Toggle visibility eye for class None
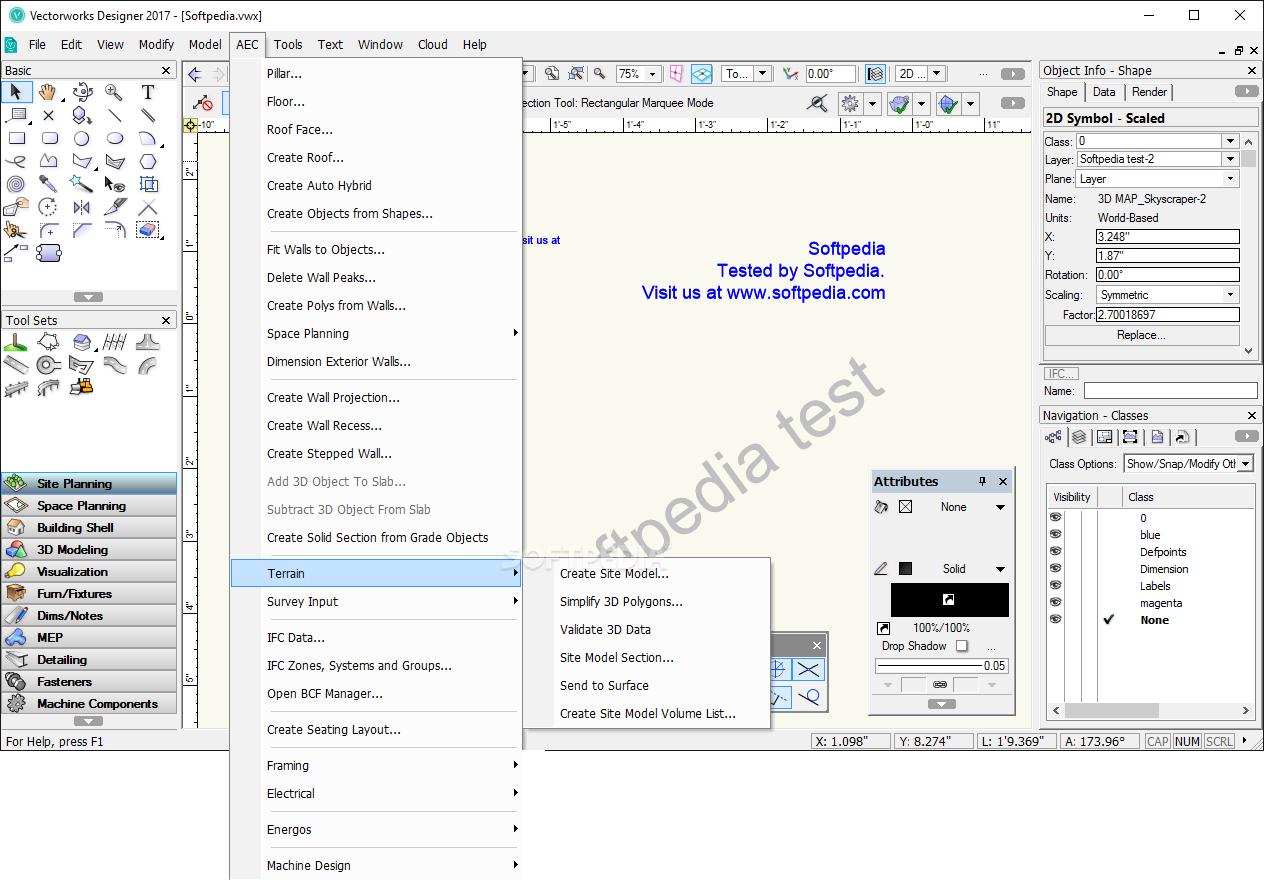 coord(1055,620)
